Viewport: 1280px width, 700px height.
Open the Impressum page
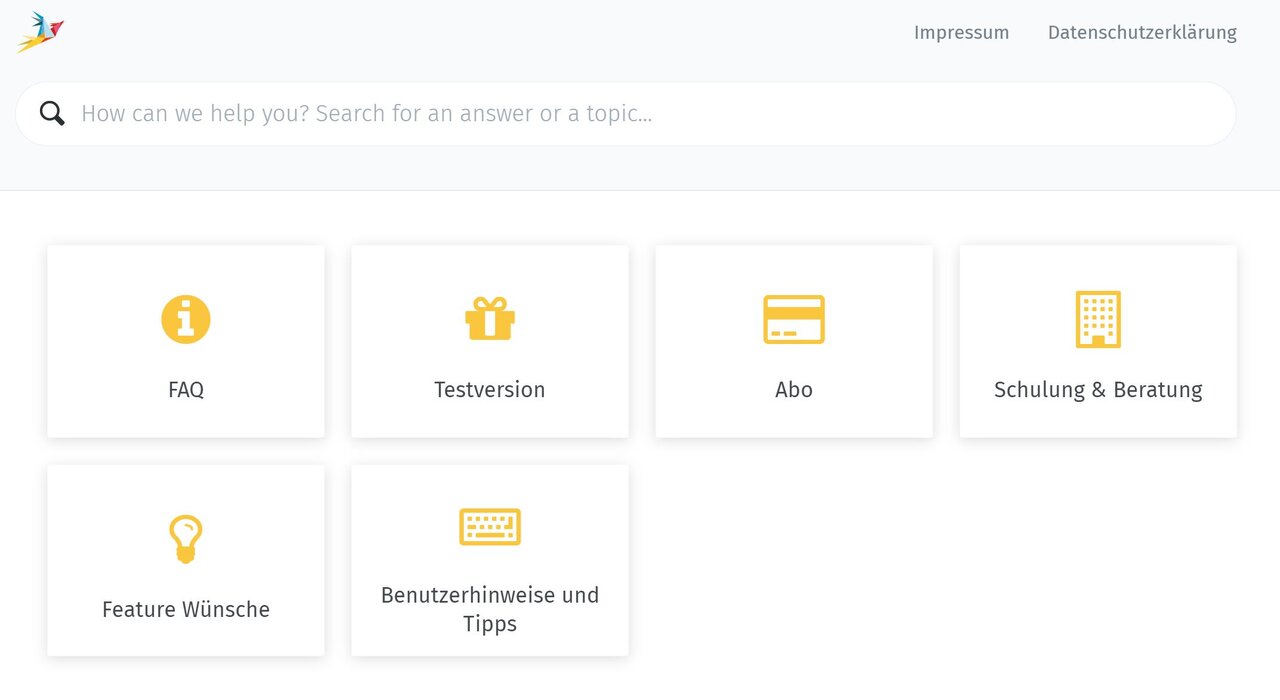(x=961, y=32)
